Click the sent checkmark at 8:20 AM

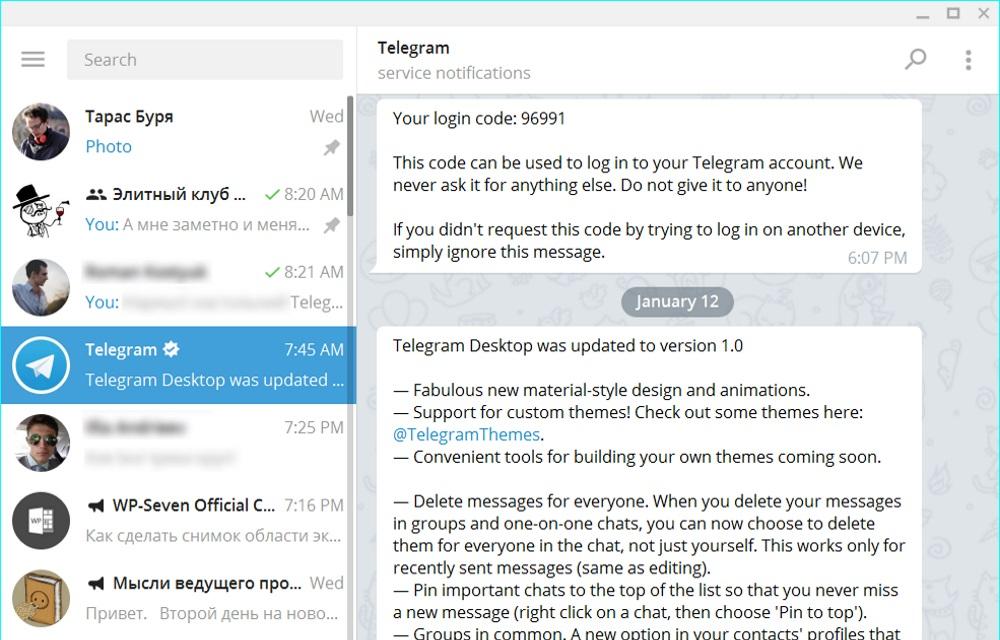(272, 194)
